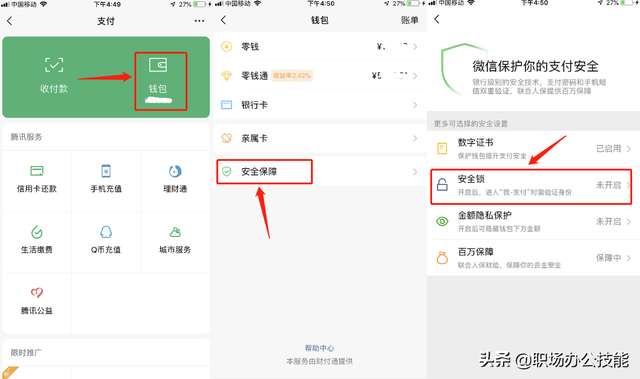Tap 未开启 status on 安全锁 row

click(608, 185)
